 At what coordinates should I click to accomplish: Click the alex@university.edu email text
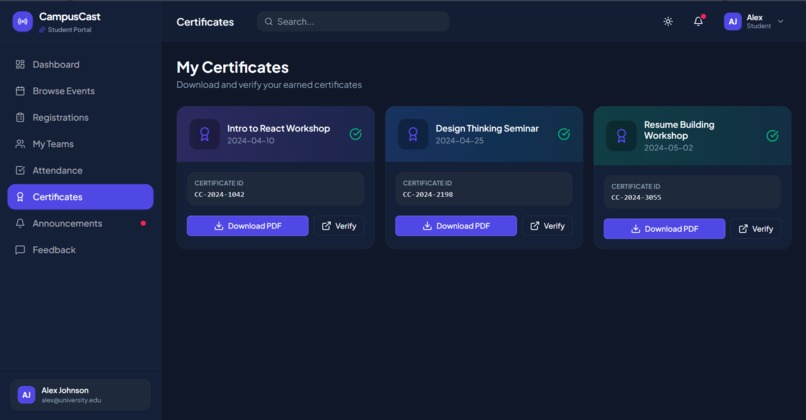point(71,400)
